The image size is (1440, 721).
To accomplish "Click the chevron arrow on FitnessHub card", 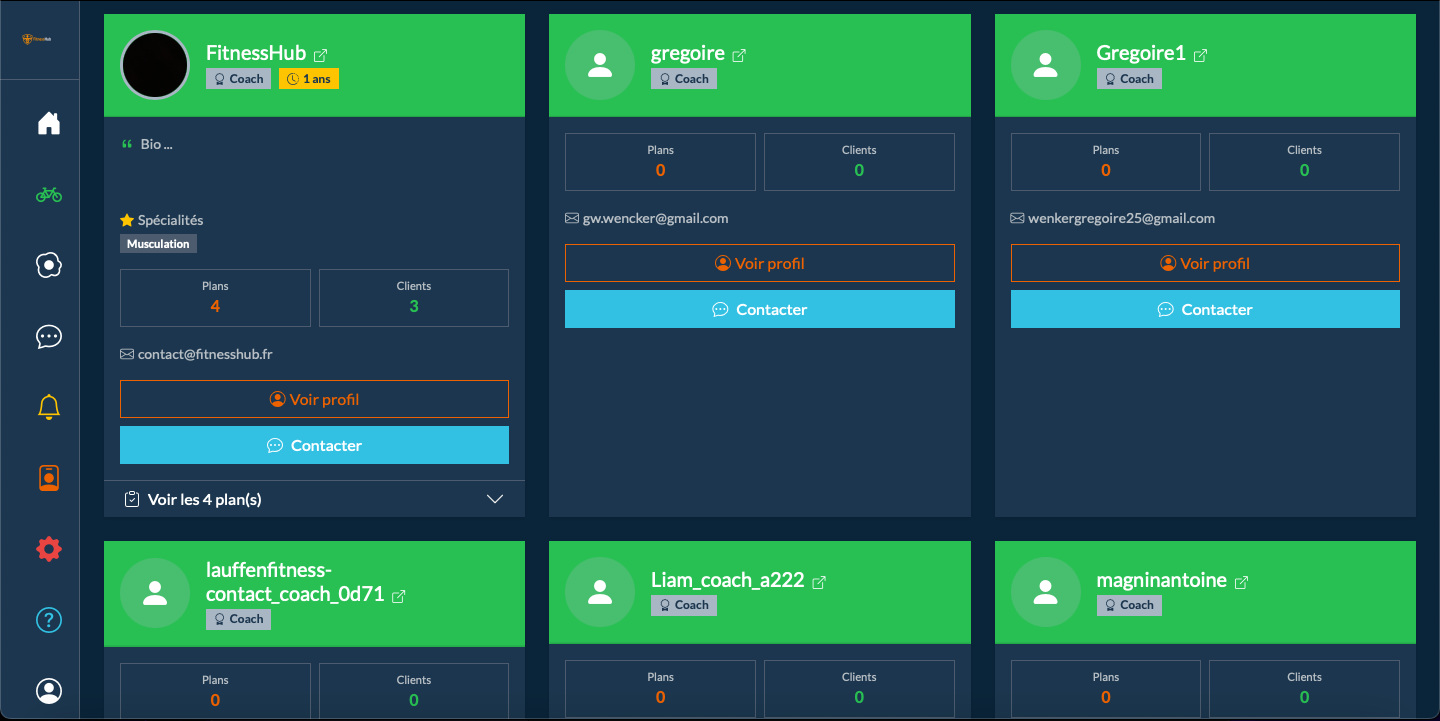I will 494,499.
